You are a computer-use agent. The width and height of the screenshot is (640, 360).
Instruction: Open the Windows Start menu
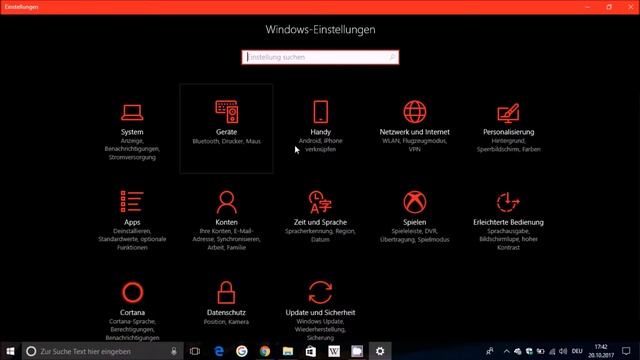[11, 351]
